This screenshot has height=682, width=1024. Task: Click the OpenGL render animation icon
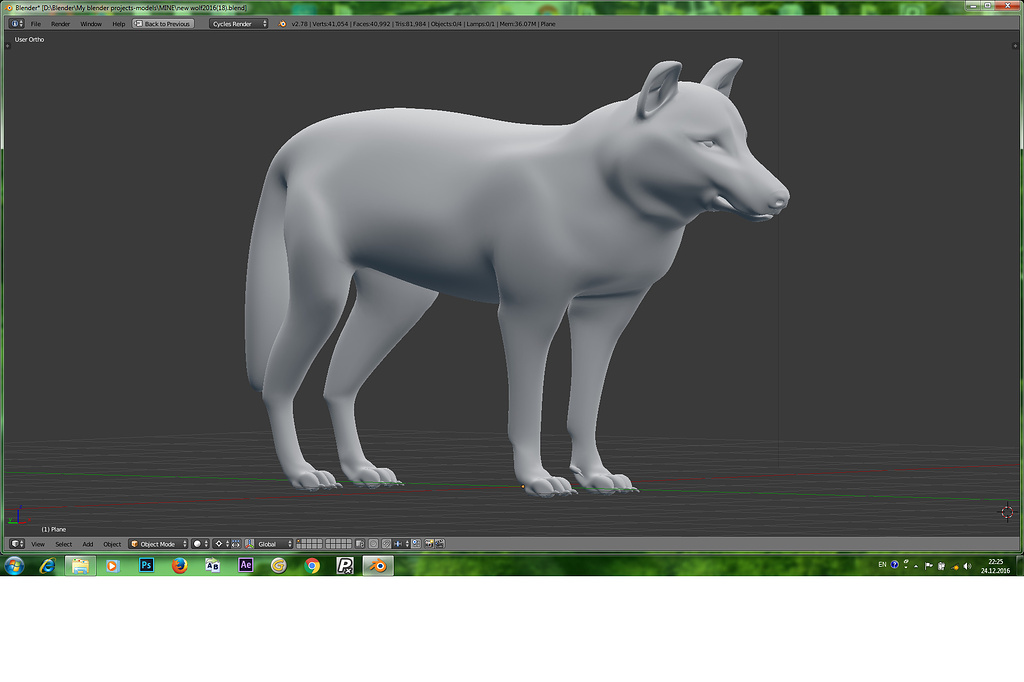coord(440,544)
